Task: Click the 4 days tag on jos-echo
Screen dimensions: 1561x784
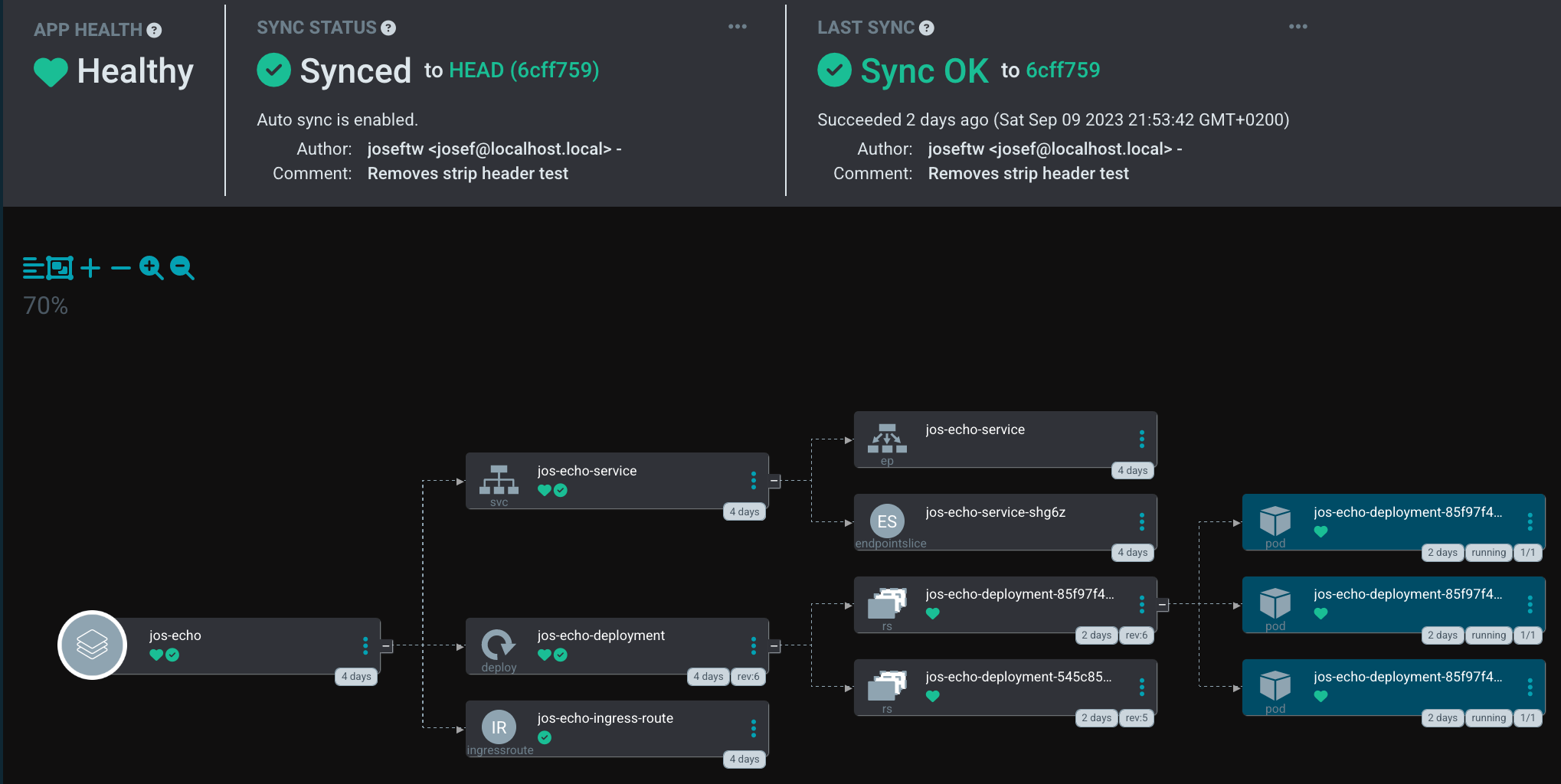Action: pos(356,676)
